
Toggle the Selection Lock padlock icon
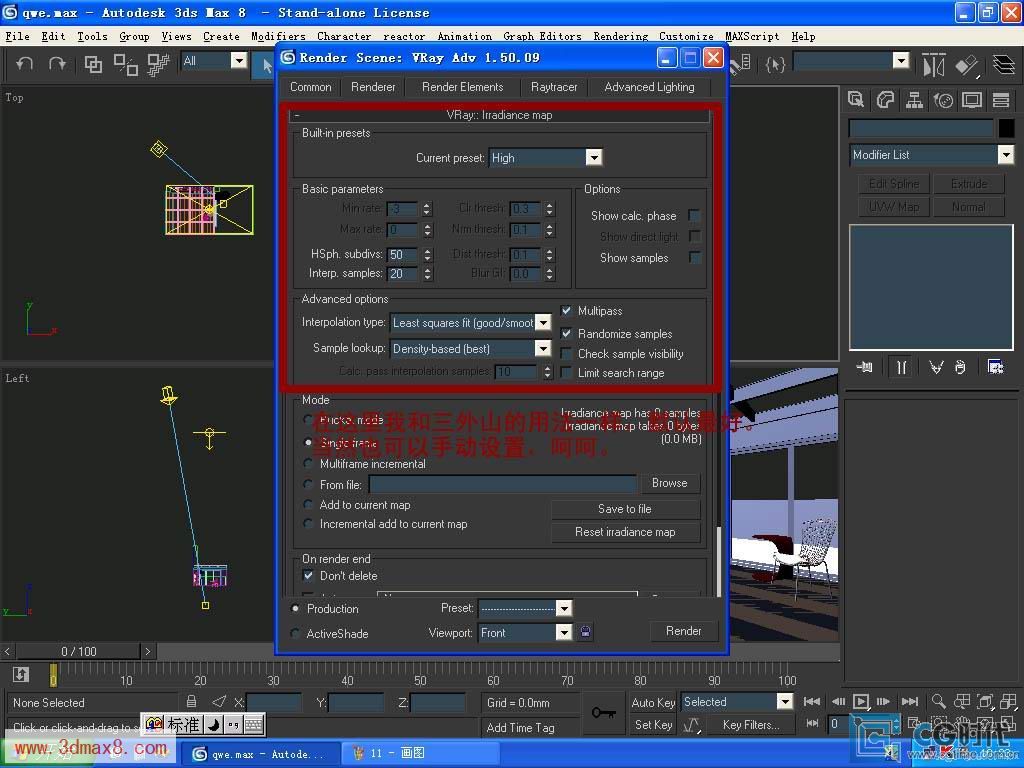(x=191, y=702)
